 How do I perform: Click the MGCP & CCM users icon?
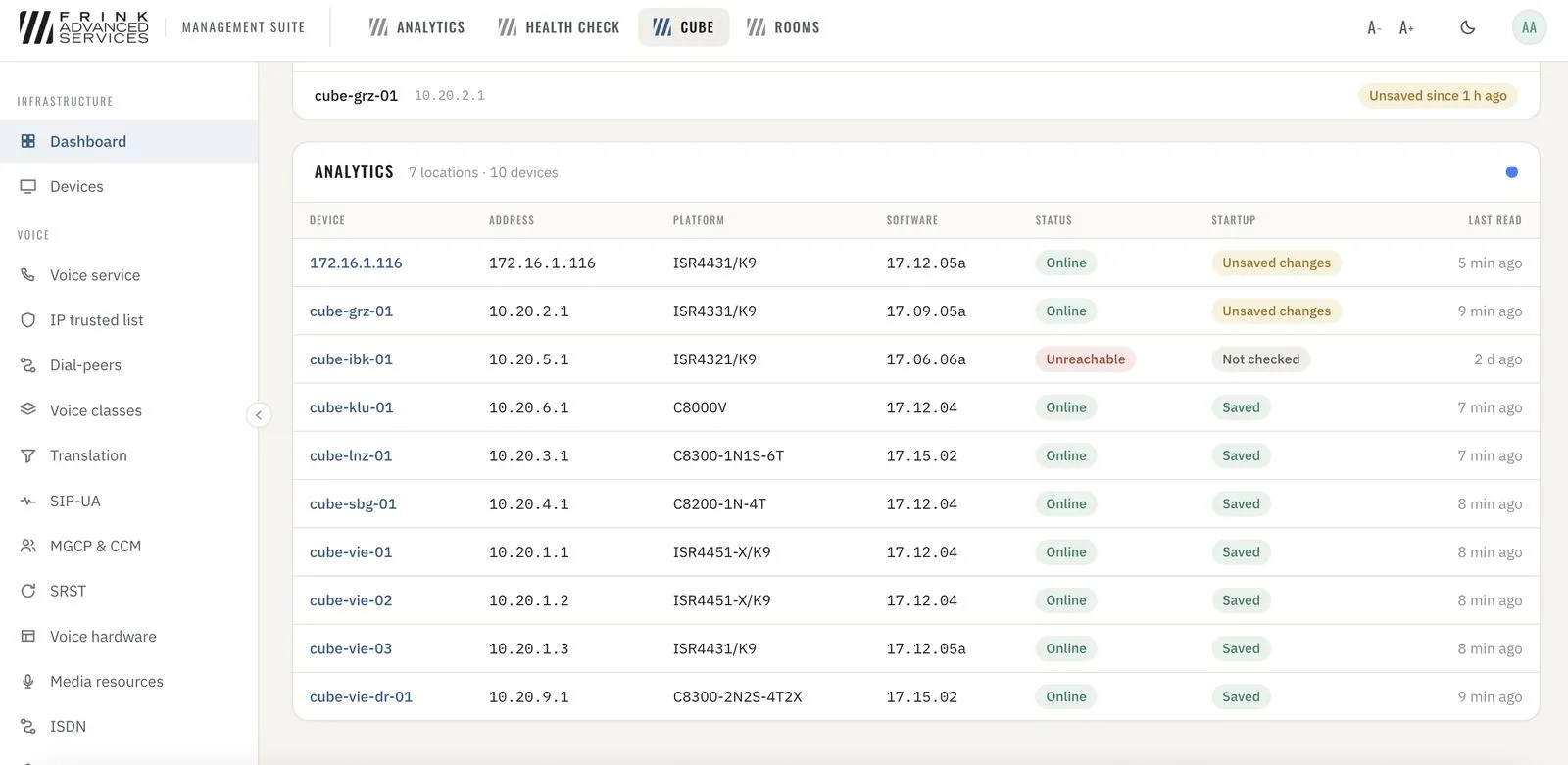[28, 546]
